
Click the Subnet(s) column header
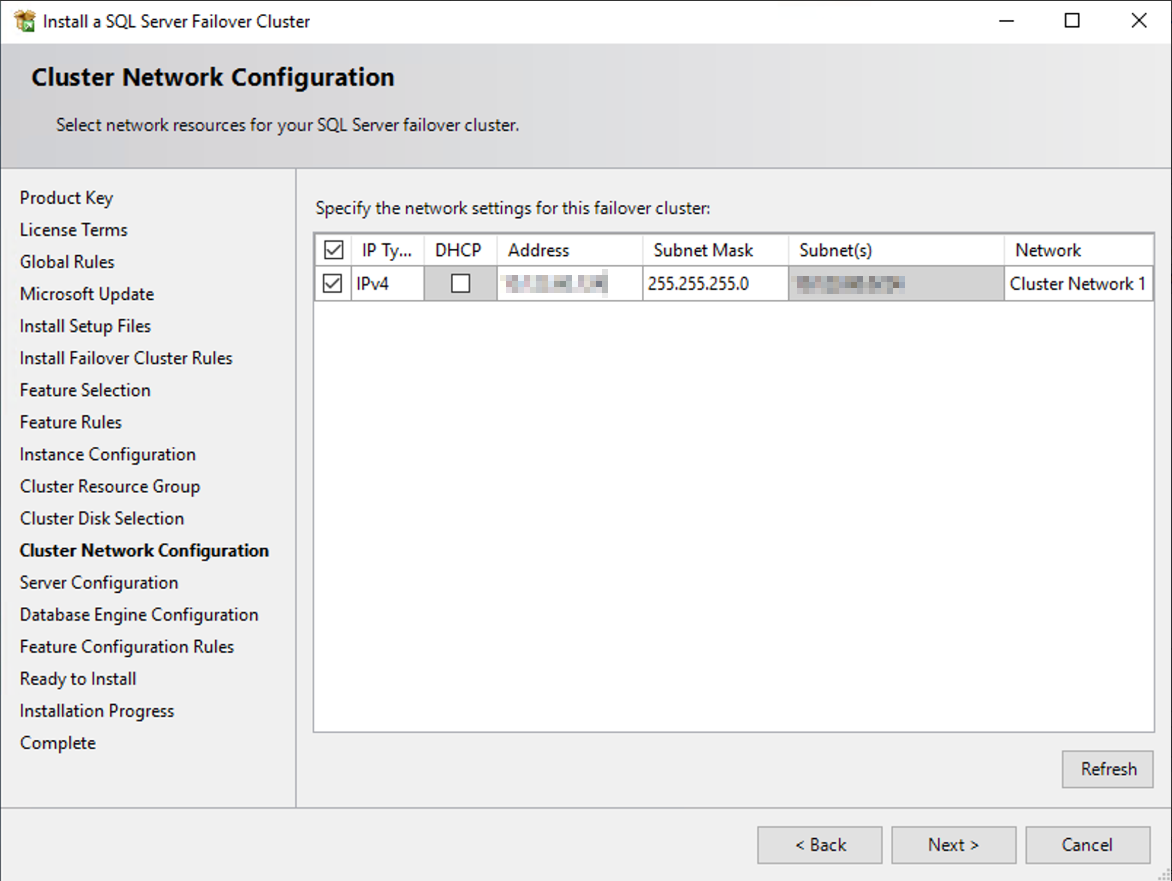pyautogui.click(x=895, y=250)
